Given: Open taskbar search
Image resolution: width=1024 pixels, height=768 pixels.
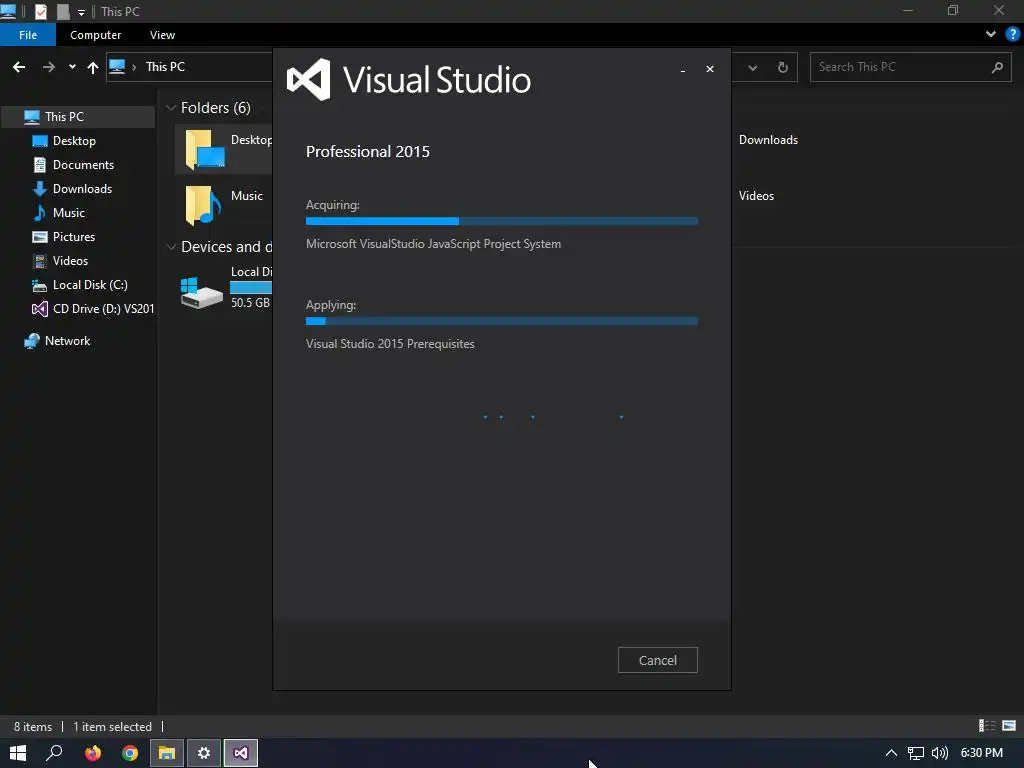Looking at the screenshot, I should 54,753.
